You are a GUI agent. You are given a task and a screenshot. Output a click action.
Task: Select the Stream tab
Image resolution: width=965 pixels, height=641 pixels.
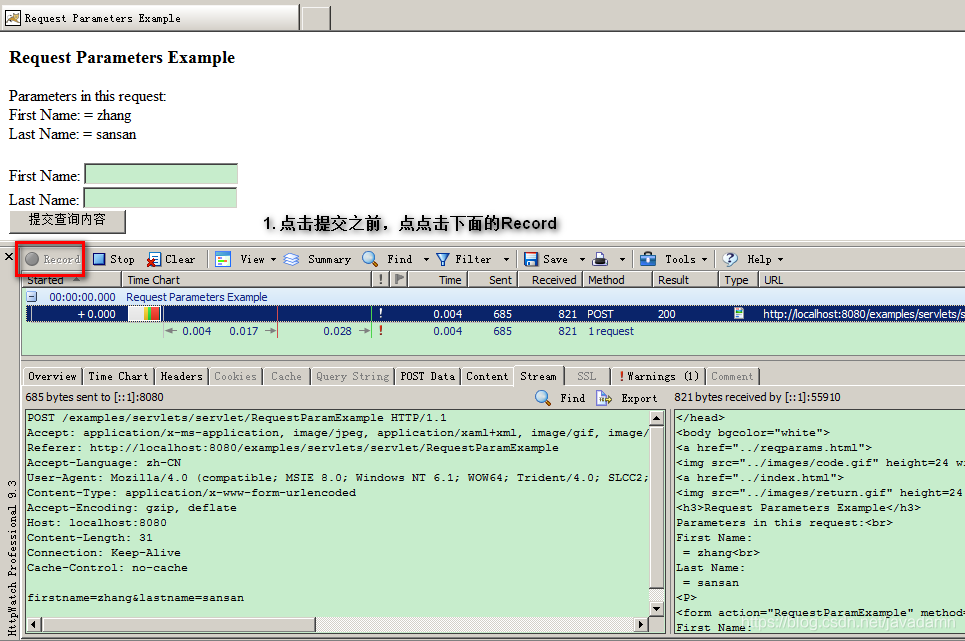538,376
